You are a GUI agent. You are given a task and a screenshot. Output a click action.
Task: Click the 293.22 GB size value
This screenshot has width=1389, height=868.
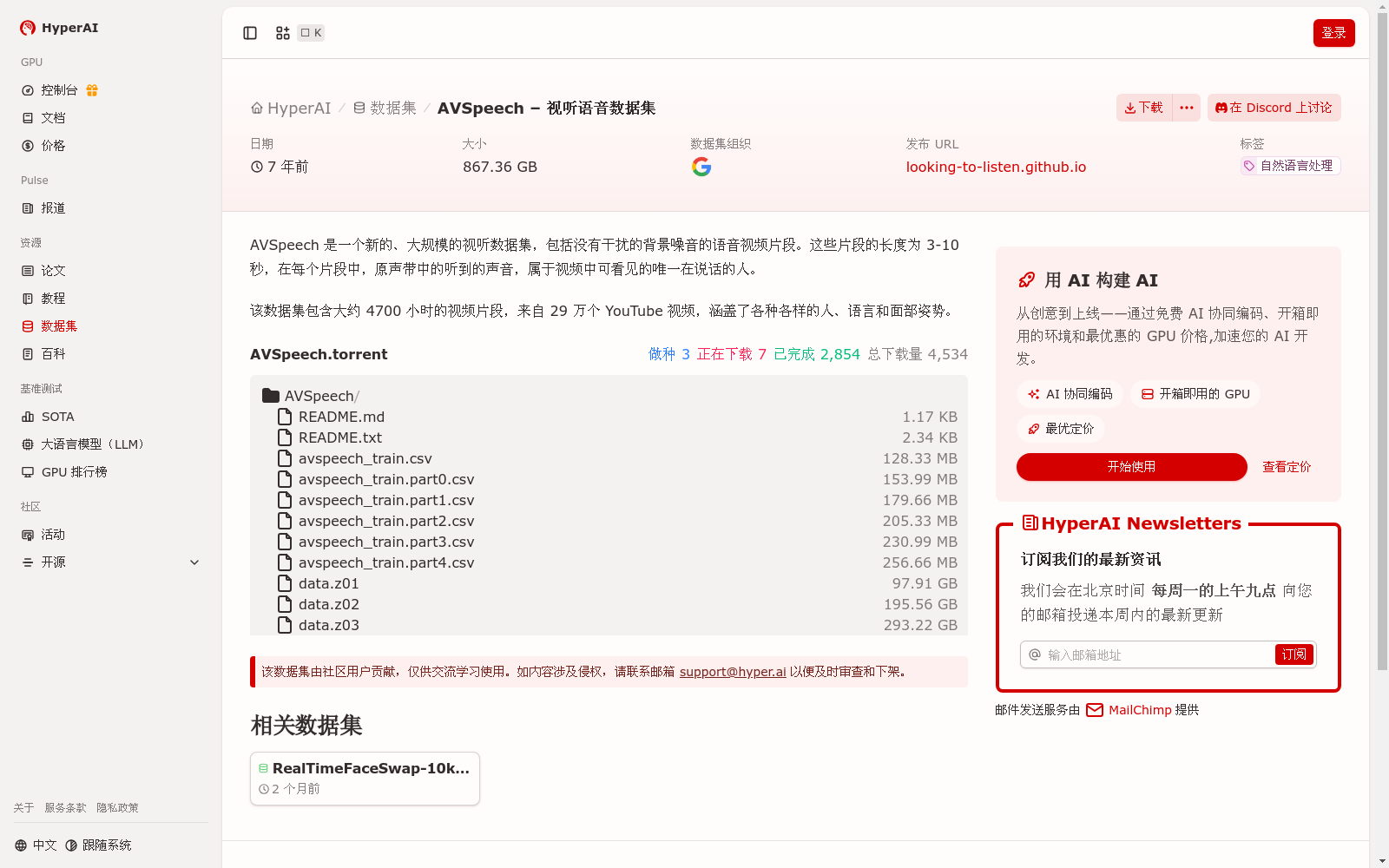point(920,625)
